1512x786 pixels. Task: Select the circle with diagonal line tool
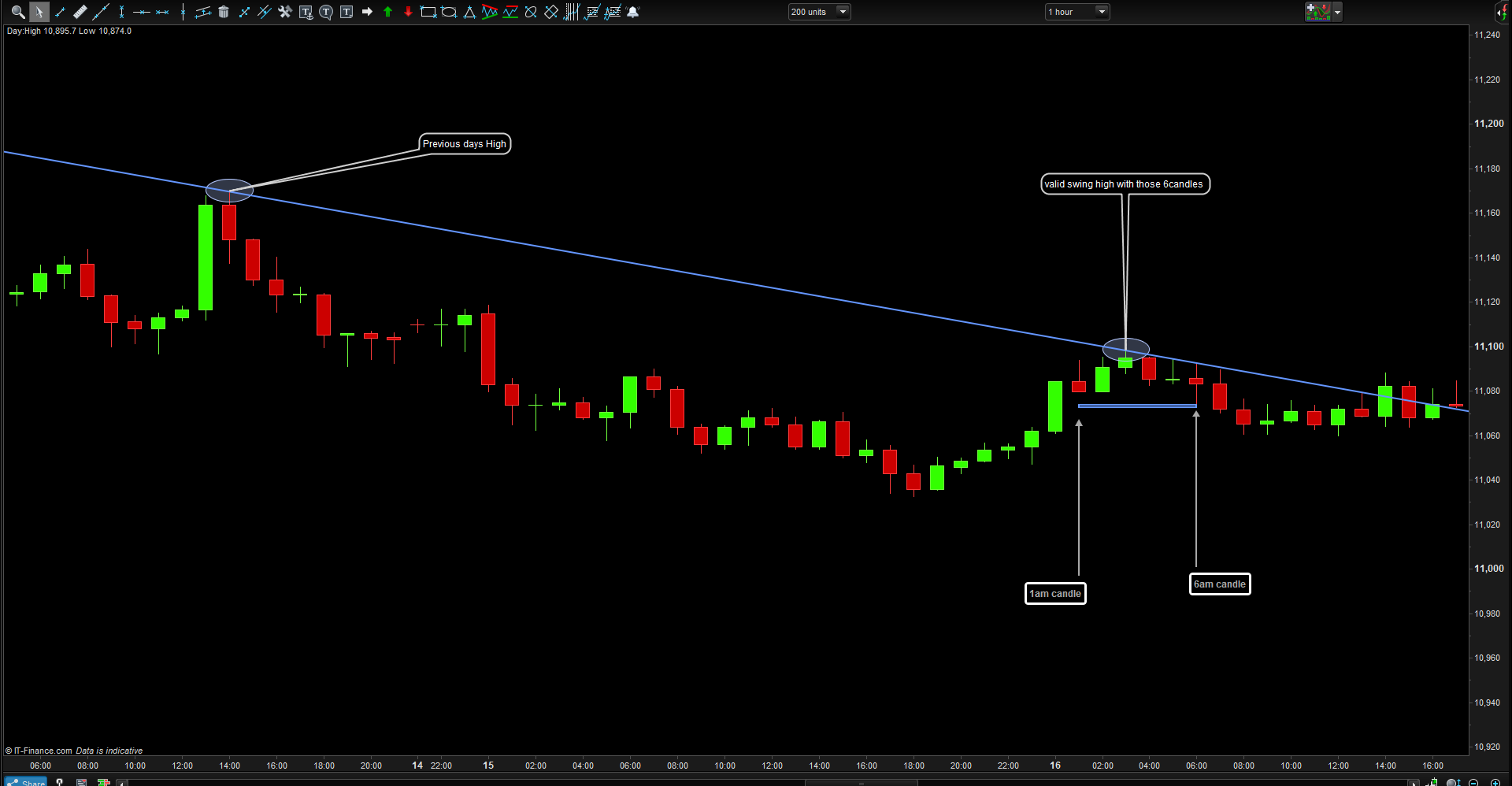(531, 12)
